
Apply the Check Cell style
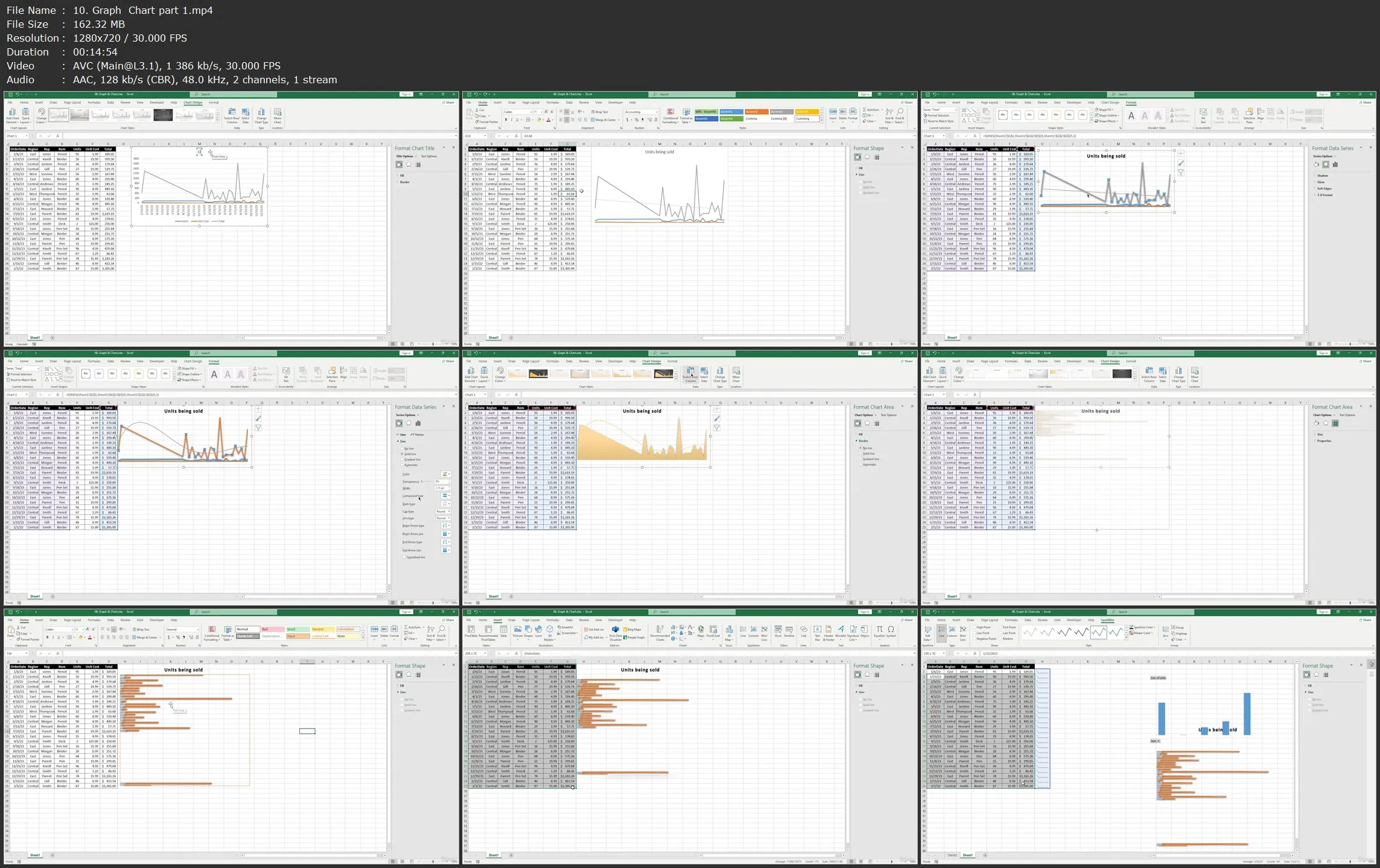248,636
